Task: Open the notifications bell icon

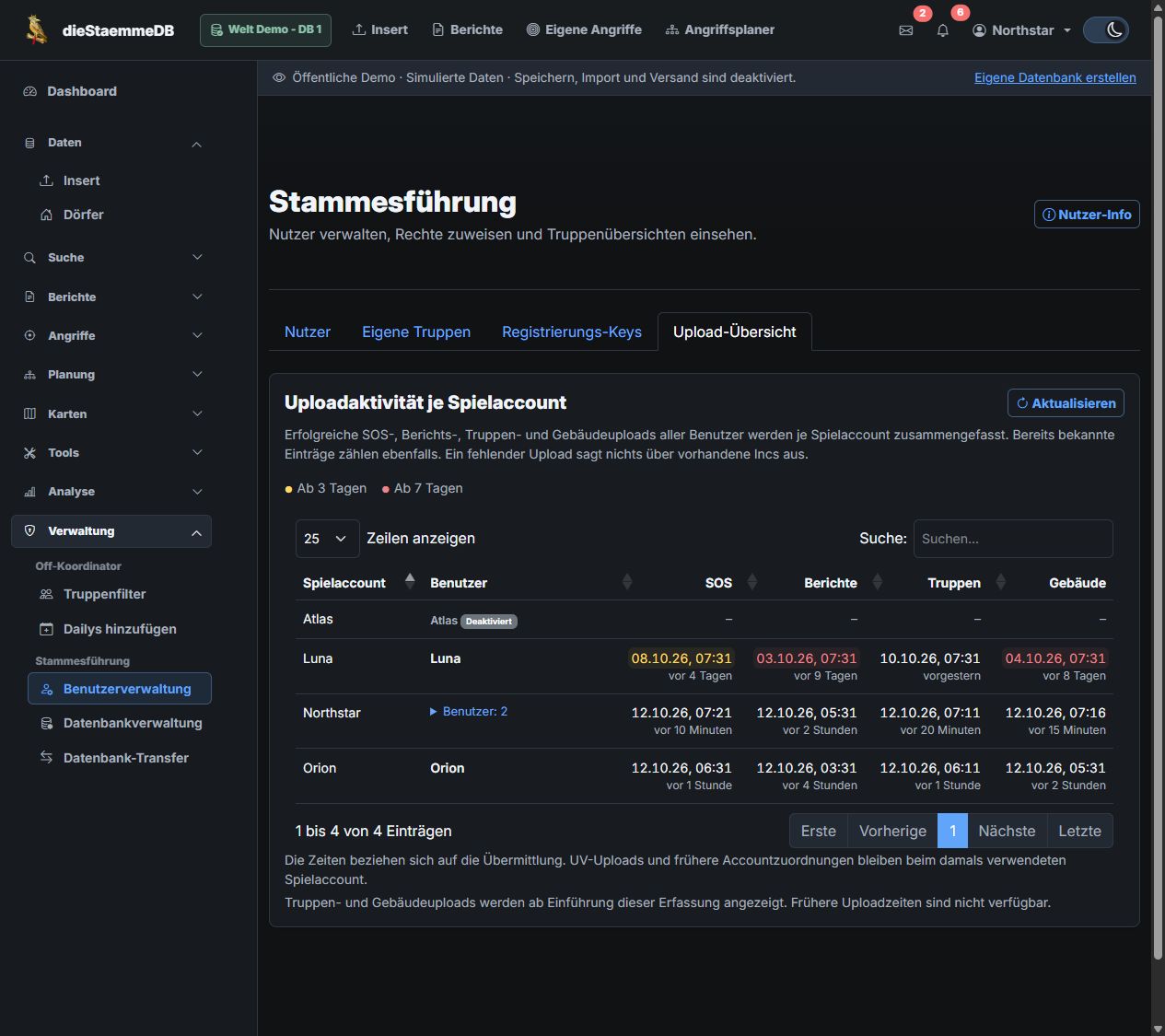Action: click(943, 30)
